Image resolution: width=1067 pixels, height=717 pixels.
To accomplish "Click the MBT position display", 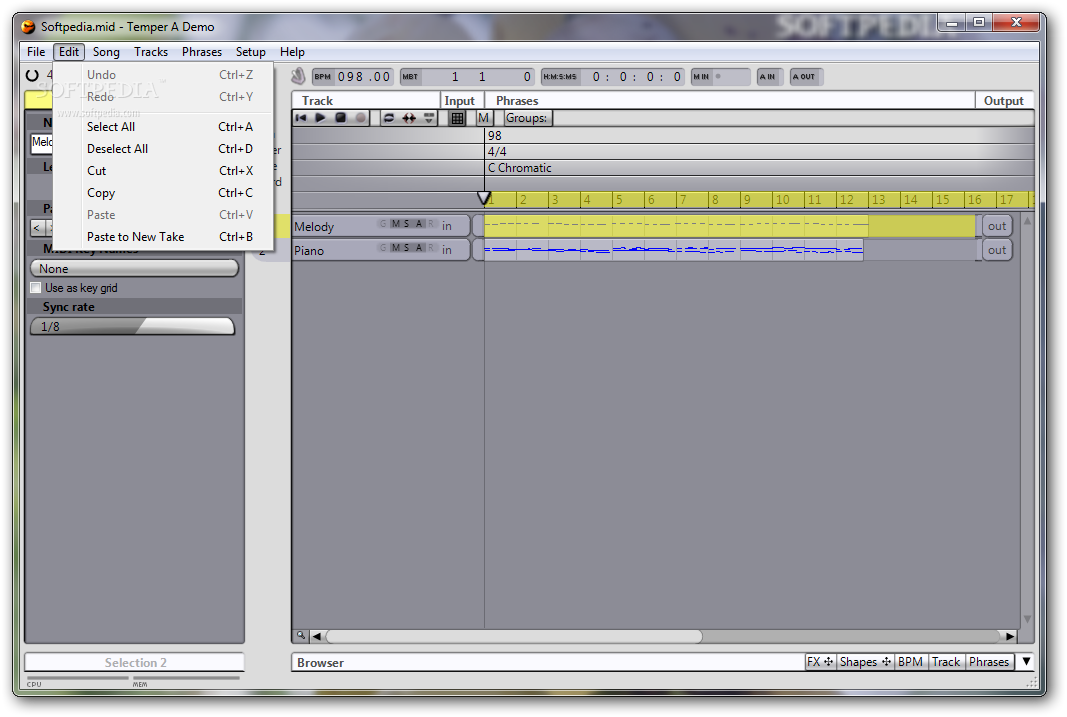I will [467, 77].
